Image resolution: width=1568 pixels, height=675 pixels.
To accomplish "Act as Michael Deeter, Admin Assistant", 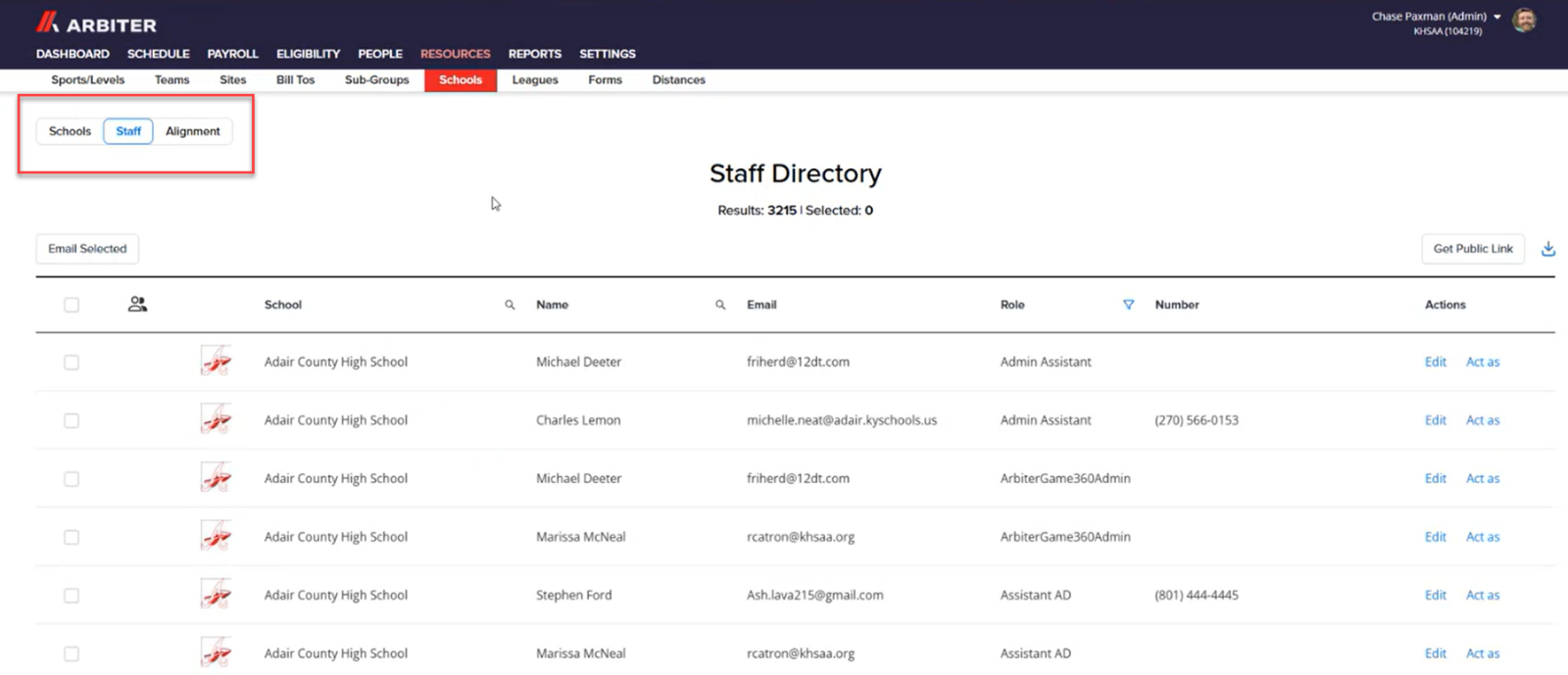I will tap(1483, 362).
